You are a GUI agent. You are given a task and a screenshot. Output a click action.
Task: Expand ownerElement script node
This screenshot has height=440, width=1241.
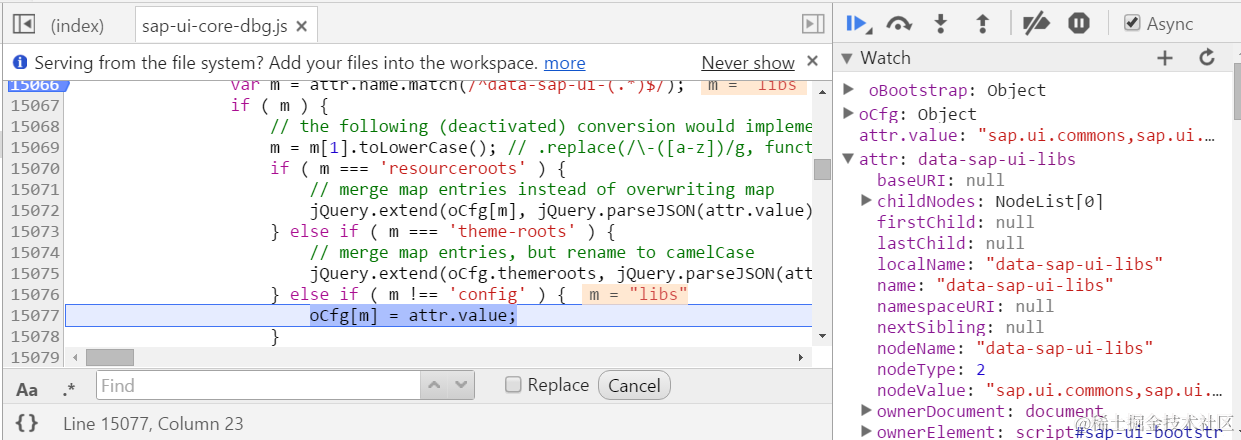tap(867, 432)
